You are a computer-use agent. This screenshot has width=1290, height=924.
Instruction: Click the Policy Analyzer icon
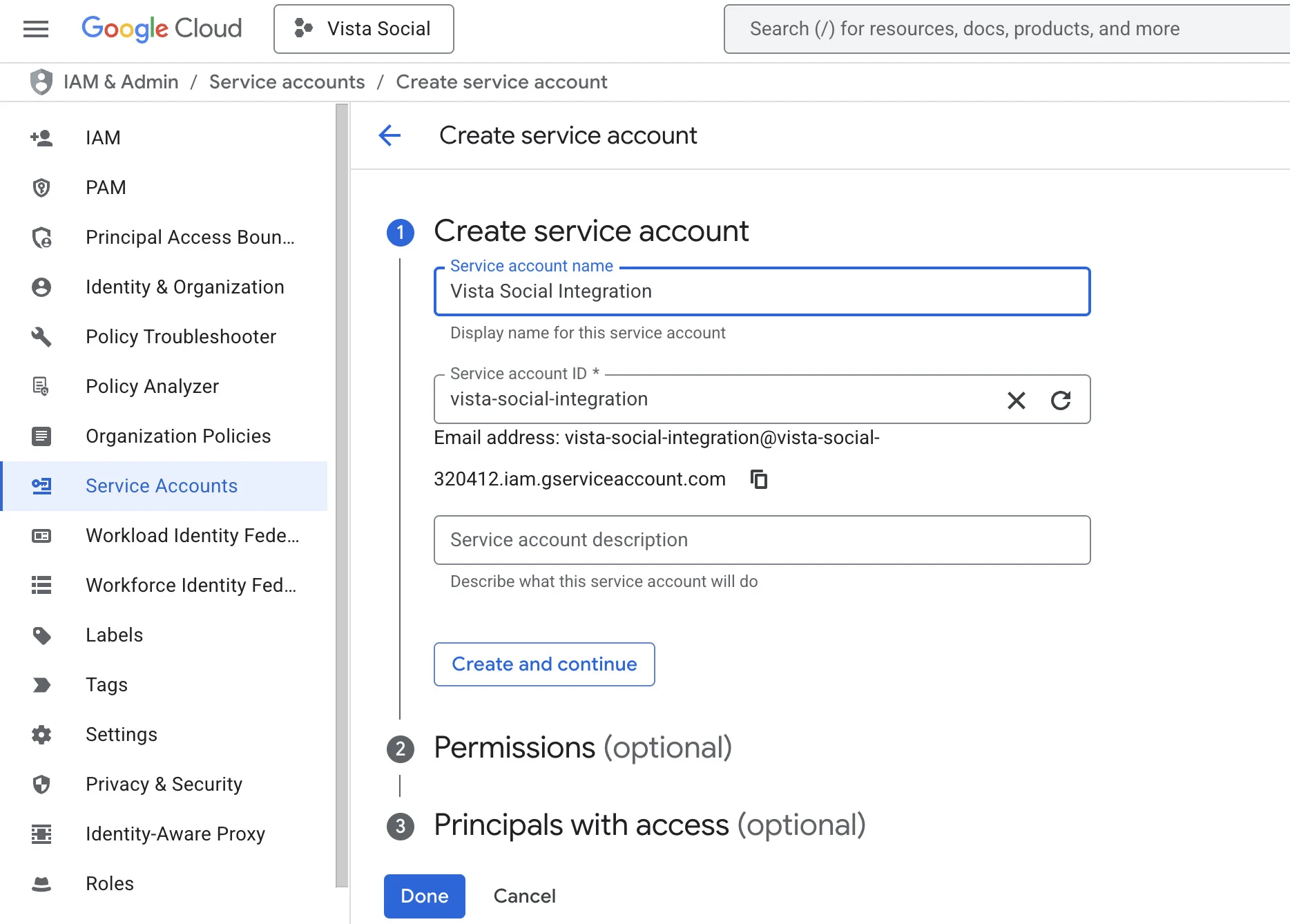point(41,387)
